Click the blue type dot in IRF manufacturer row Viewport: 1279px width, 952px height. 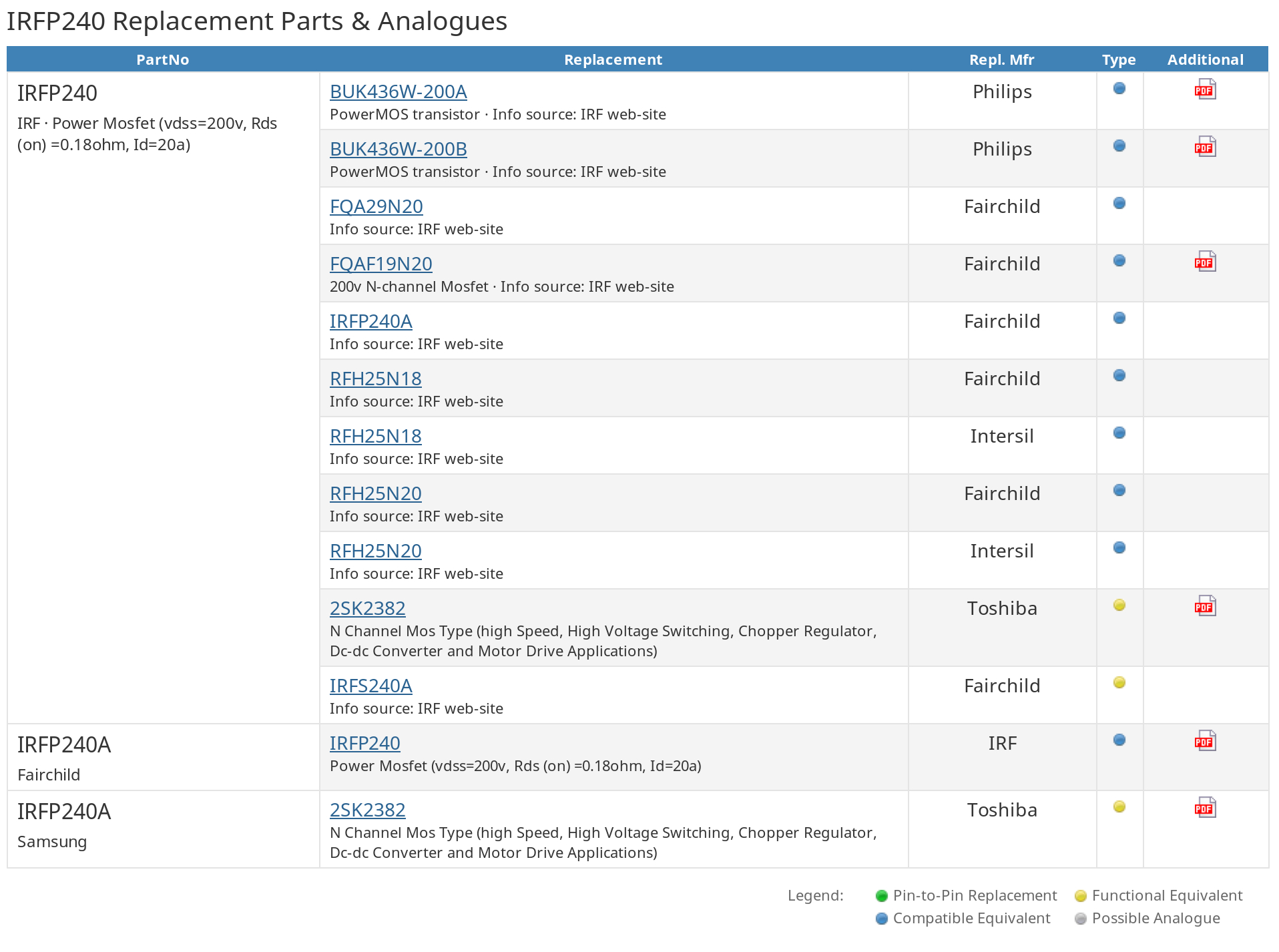click(x=1119, y=740)
